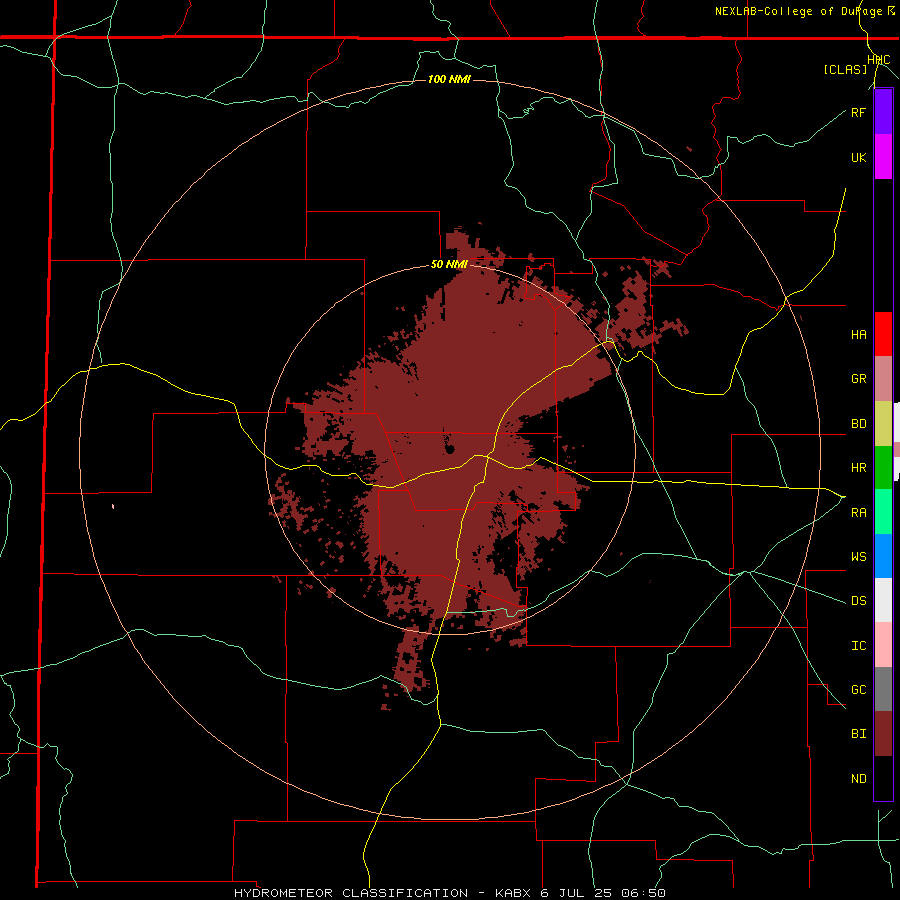
Task: Click the UK magenta legend swatch
Action: tap(883, 156)
